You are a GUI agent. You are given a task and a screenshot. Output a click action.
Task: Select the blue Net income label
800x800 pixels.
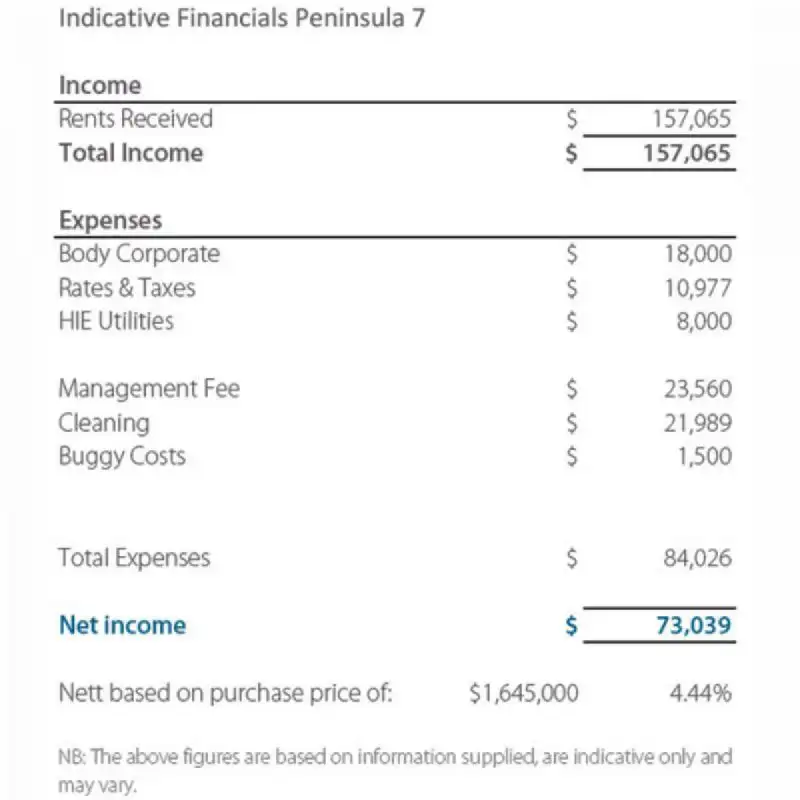point(122,626)
